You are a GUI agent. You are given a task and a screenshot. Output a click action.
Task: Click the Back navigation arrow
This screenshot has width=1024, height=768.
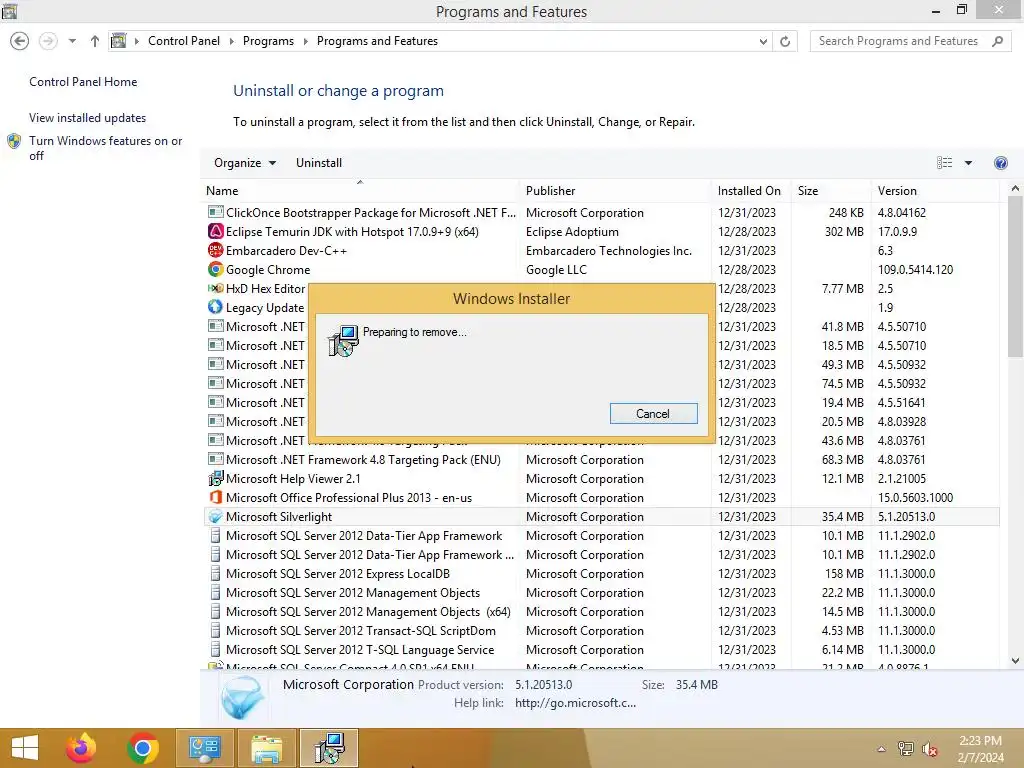point(20,41)
